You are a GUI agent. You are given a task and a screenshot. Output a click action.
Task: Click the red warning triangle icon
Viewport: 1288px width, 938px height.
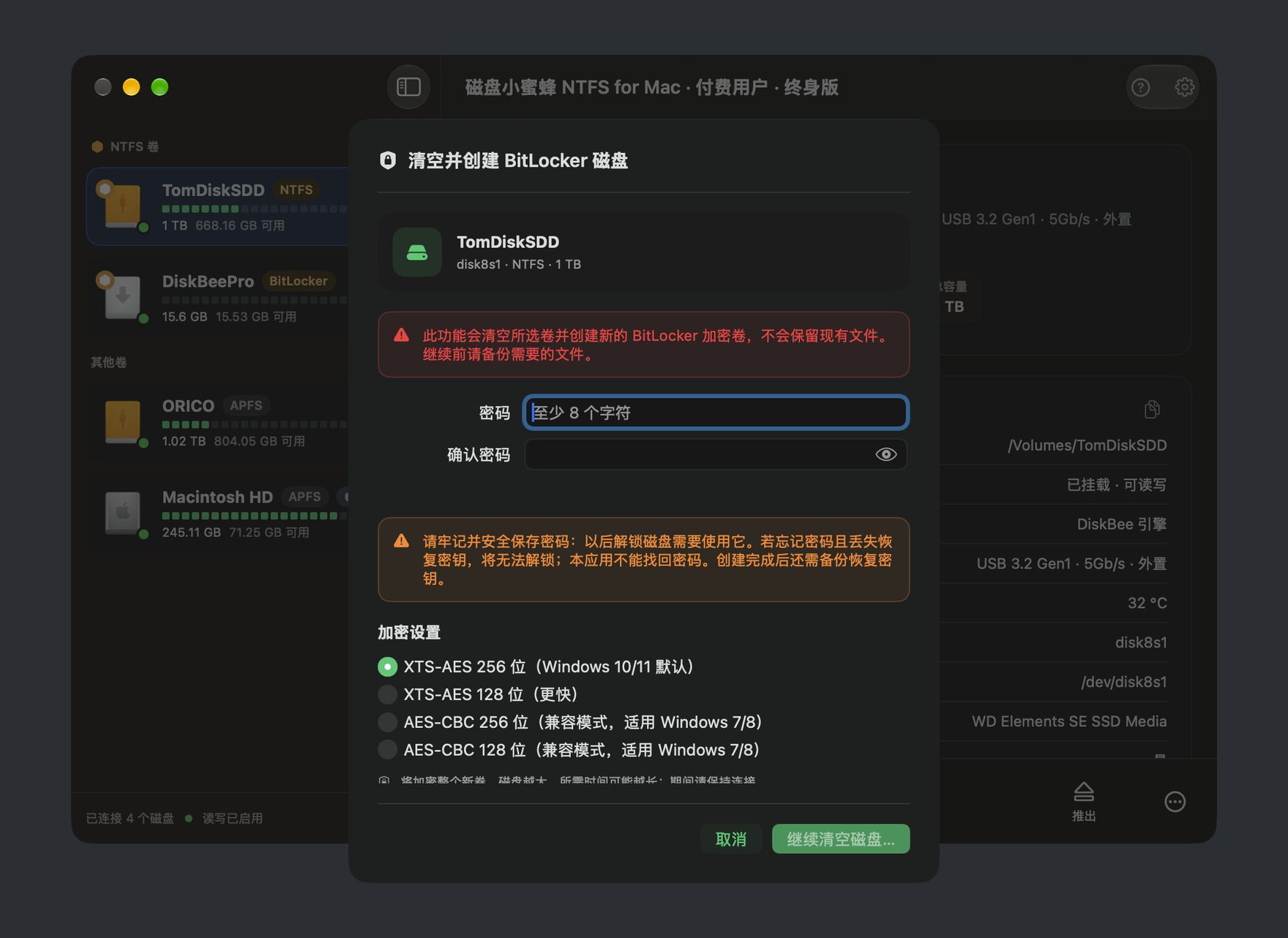[401, 335]
